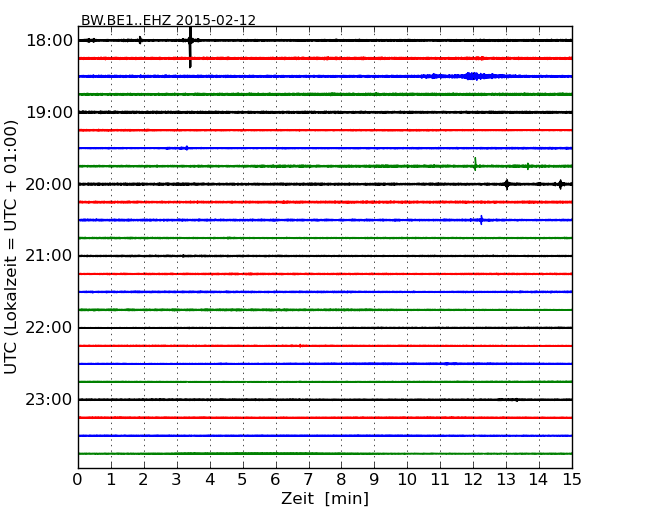Image resolution: width=650 pixels, height=520 pixels.
Task: Click the large black spike on the 18:00 trace
Action: (x=190, y=47)
